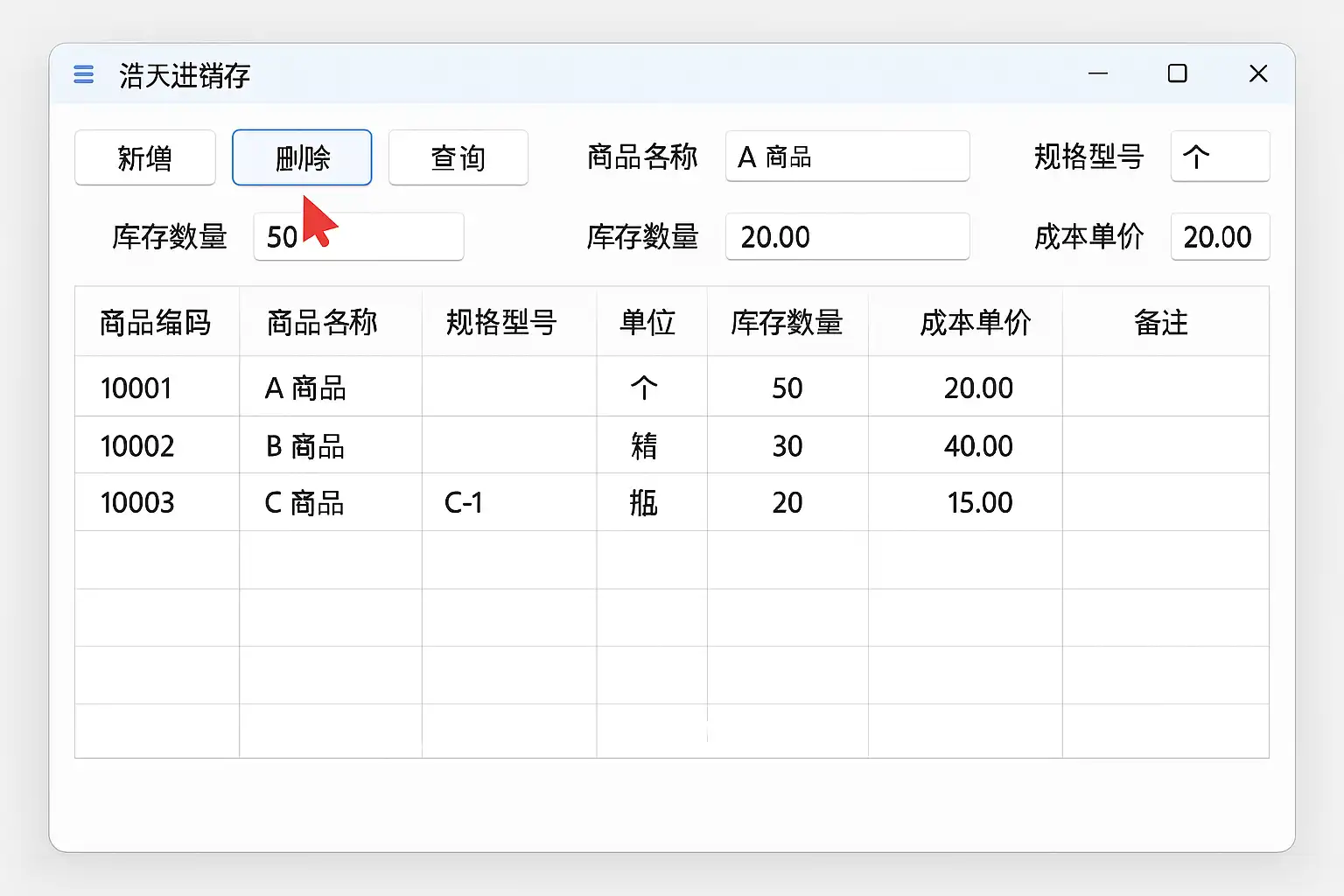
Task: Click the 成本单价 column header
Action: click(x=976, y=322)
